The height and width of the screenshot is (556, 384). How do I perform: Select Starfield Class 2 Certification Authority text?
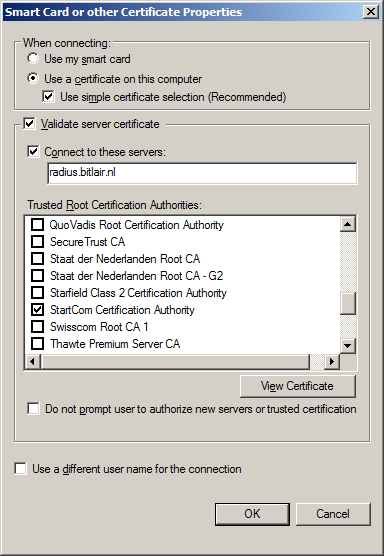pyautogui.click(x=138, y=293)
